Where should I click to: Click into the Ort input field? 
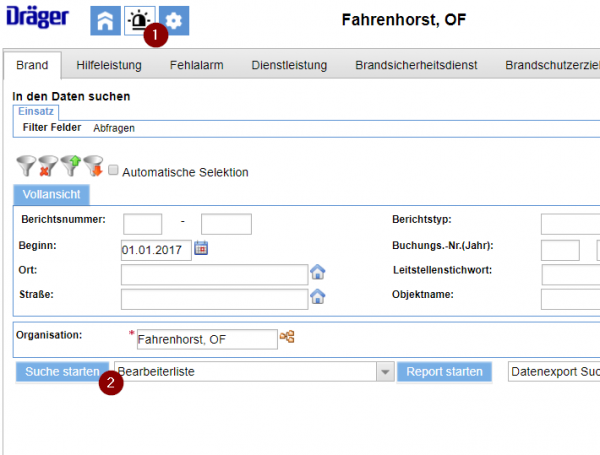(215, 274)
